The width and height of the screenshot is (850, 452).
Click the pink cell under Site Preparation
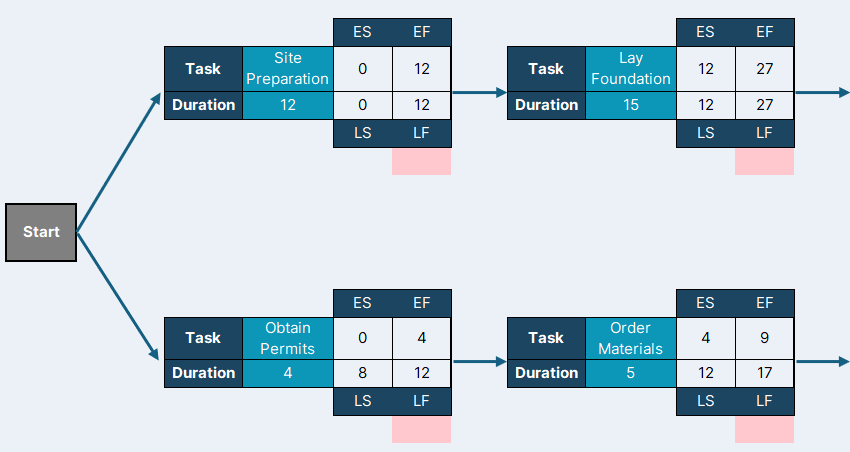(422, 162)
